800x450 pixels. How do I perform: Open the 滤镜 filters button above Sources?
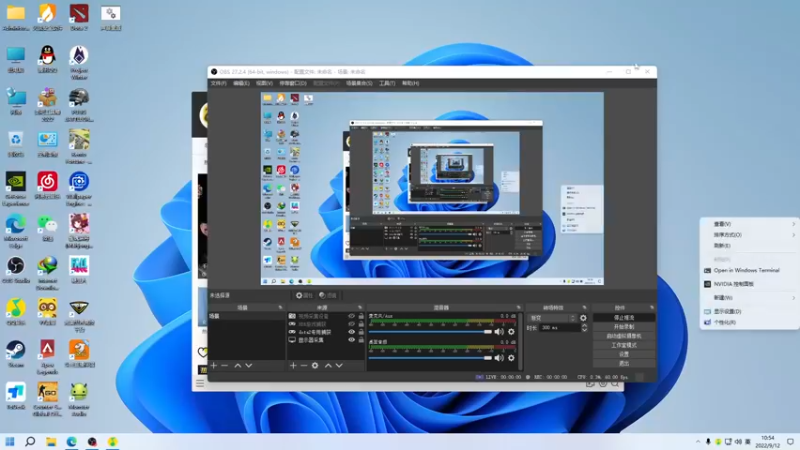pyautogui.click(x=328, y=295)
